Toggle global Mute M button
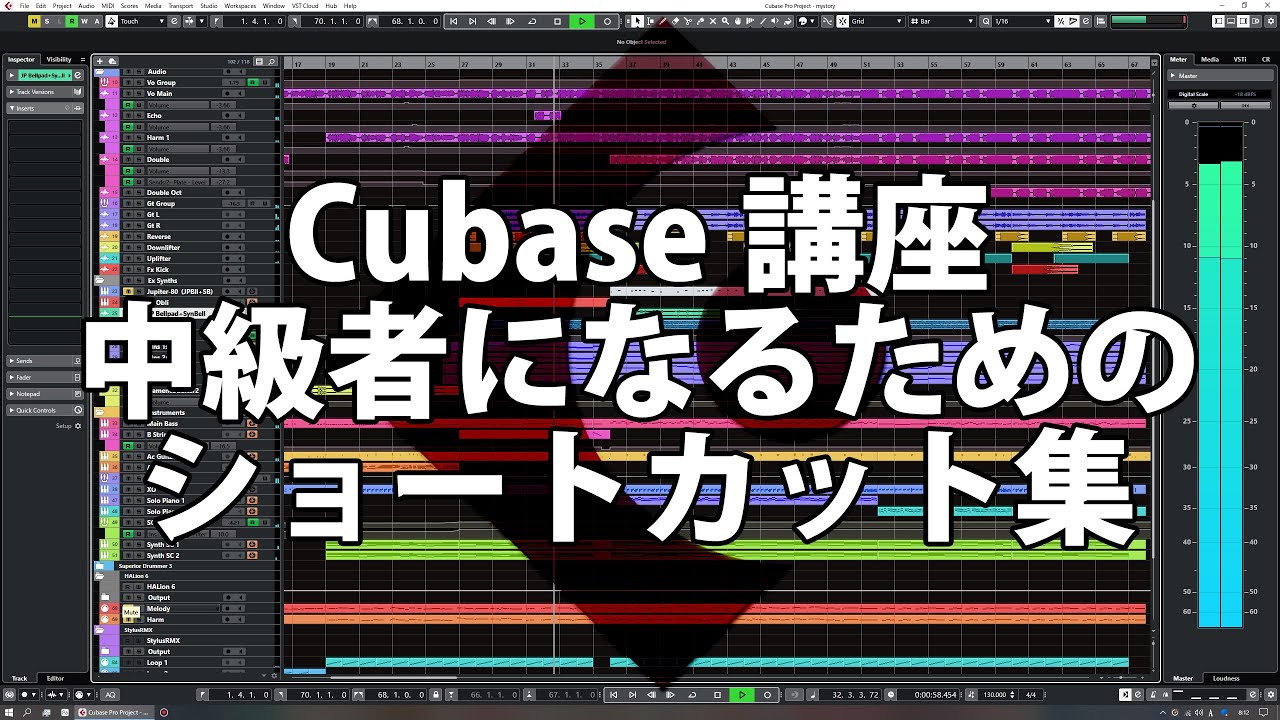The image size is (1280, 720). coord(35,21)
